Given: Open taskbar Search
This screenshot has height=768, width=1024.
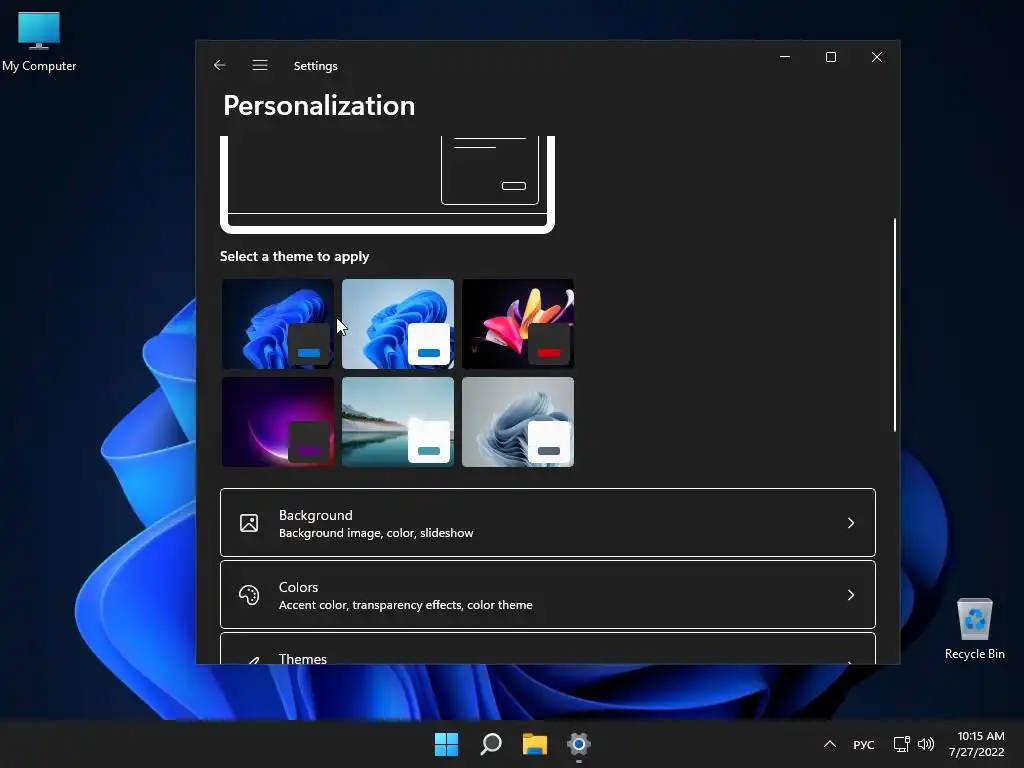Looking at the screenshot, I should [491, 744].
